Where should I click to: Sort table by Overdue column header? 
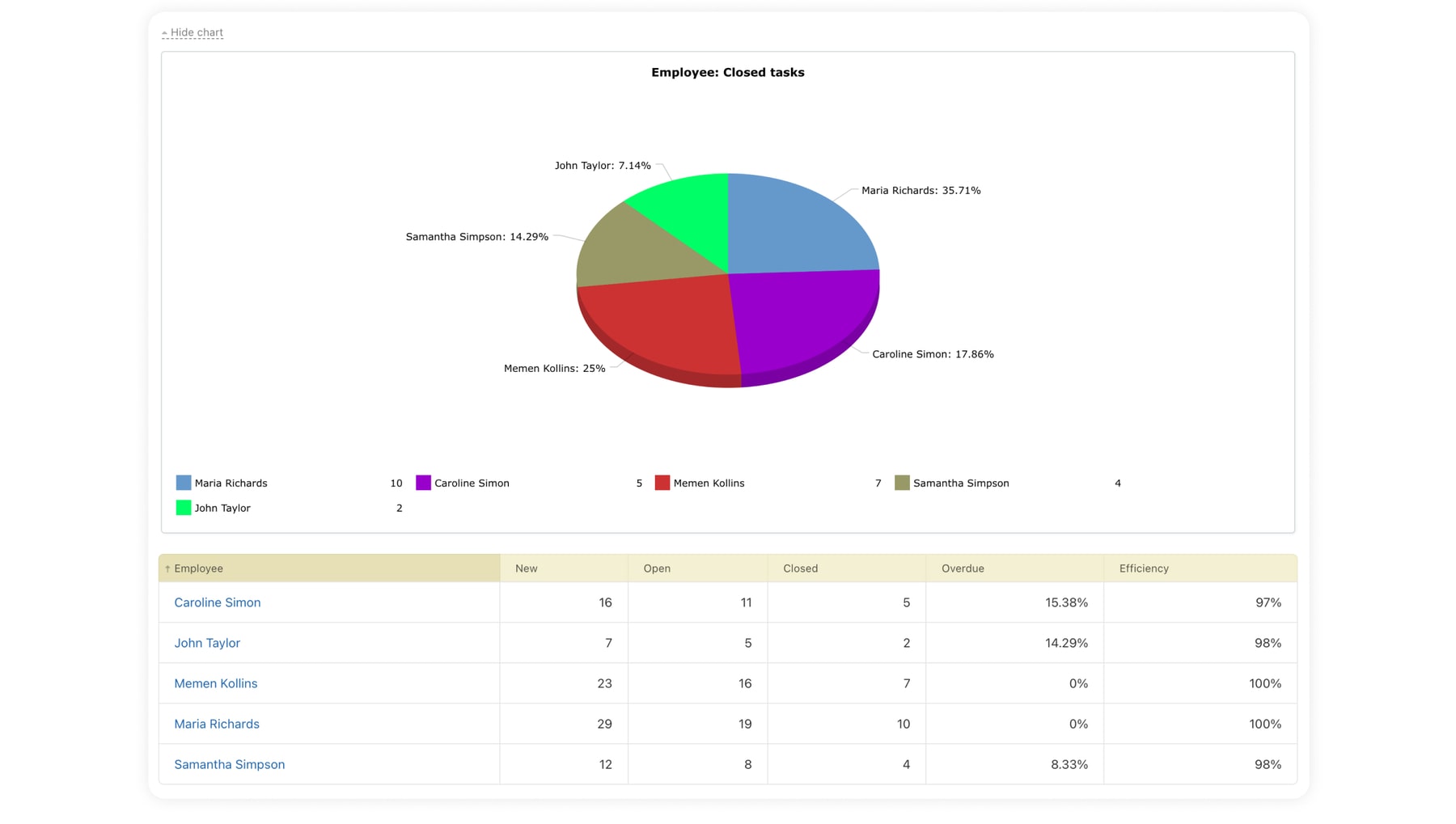tap(963, 568)
